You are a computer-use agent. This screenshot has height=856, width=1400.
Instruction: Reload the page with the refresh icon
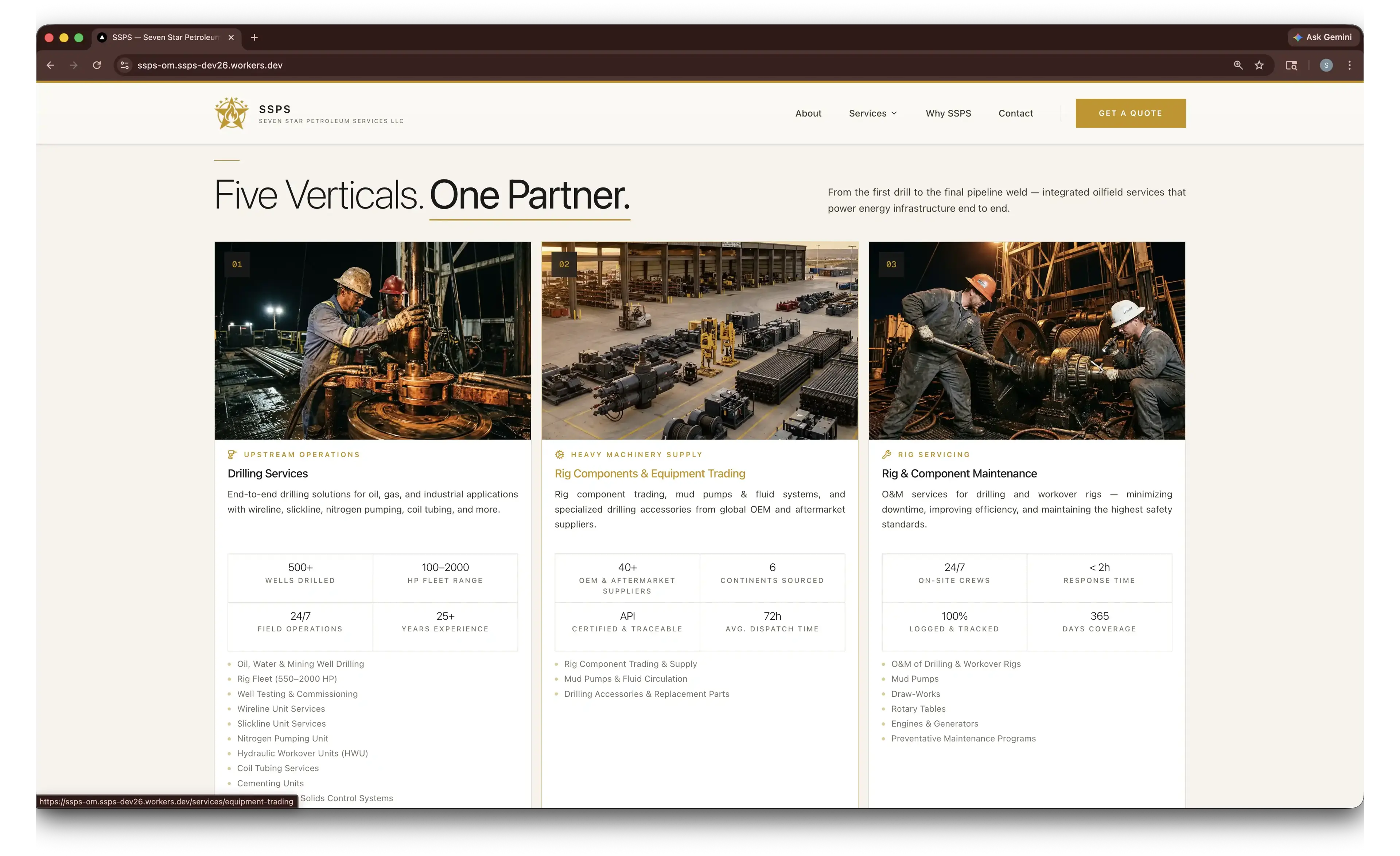(x=97, y=65)
